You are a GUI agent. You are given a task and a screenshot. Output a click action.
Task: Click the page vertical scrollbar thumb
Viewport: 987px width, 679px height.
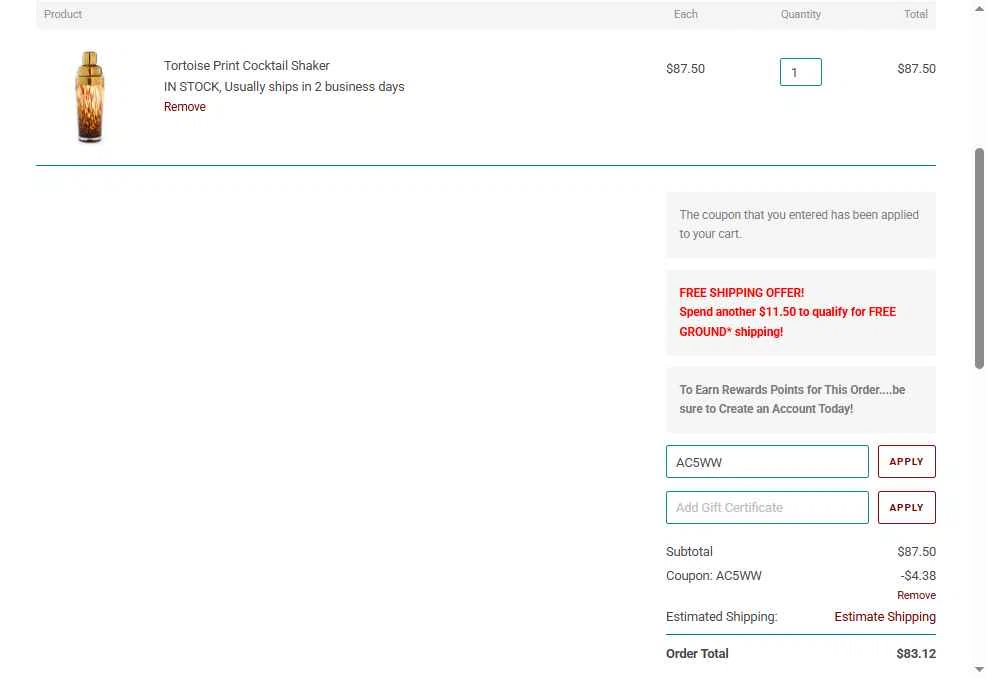point(979,258)
